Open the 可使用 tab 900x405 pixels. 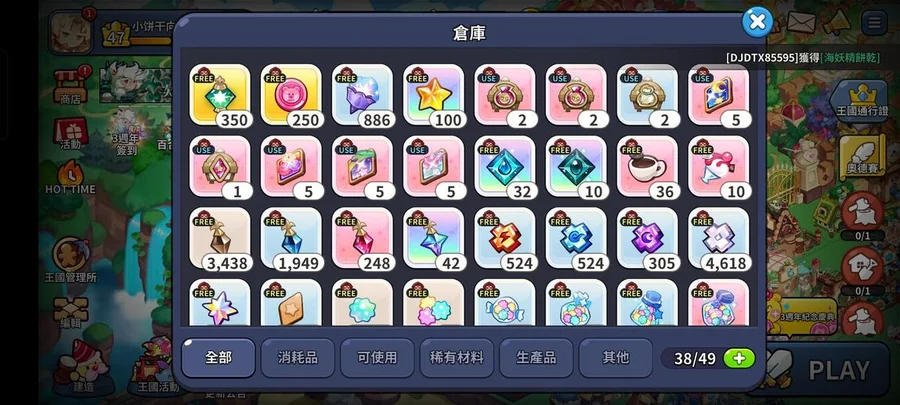point(377,358)
